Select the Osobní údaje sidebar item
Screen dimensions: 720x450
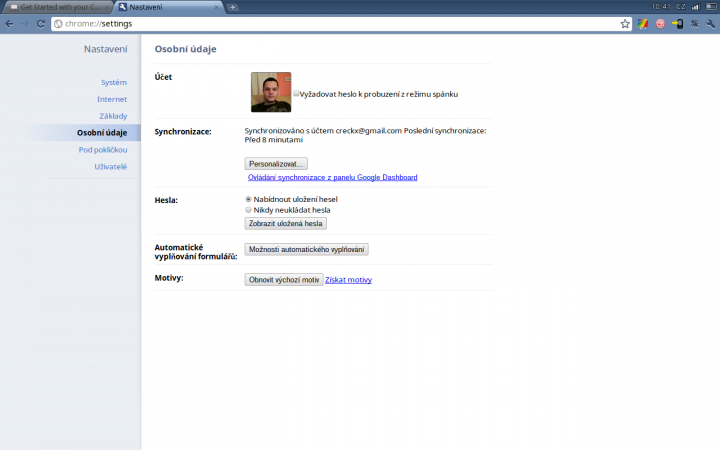point(102,133)
